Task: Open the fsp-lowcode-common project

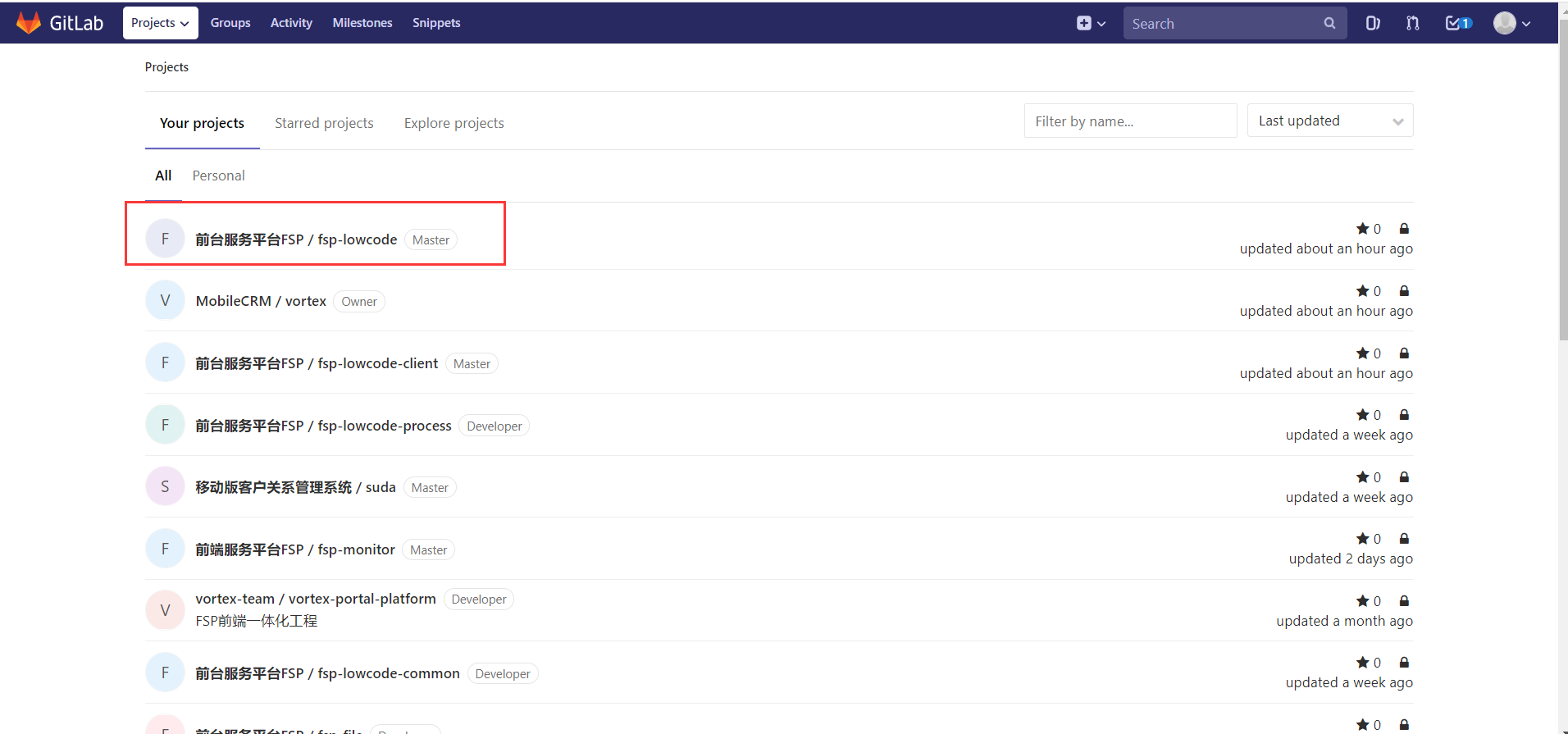Action: pos(327,673)
